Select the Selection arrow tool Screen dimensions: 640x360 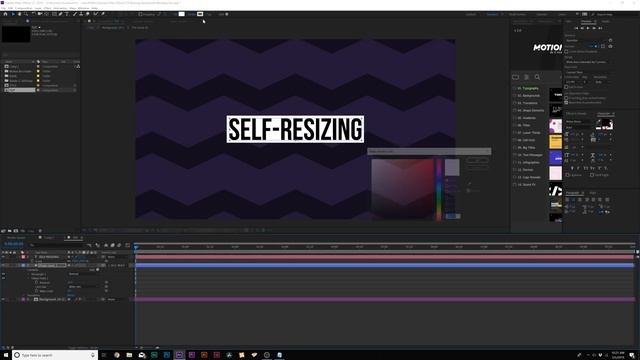[x=13, y=14]
